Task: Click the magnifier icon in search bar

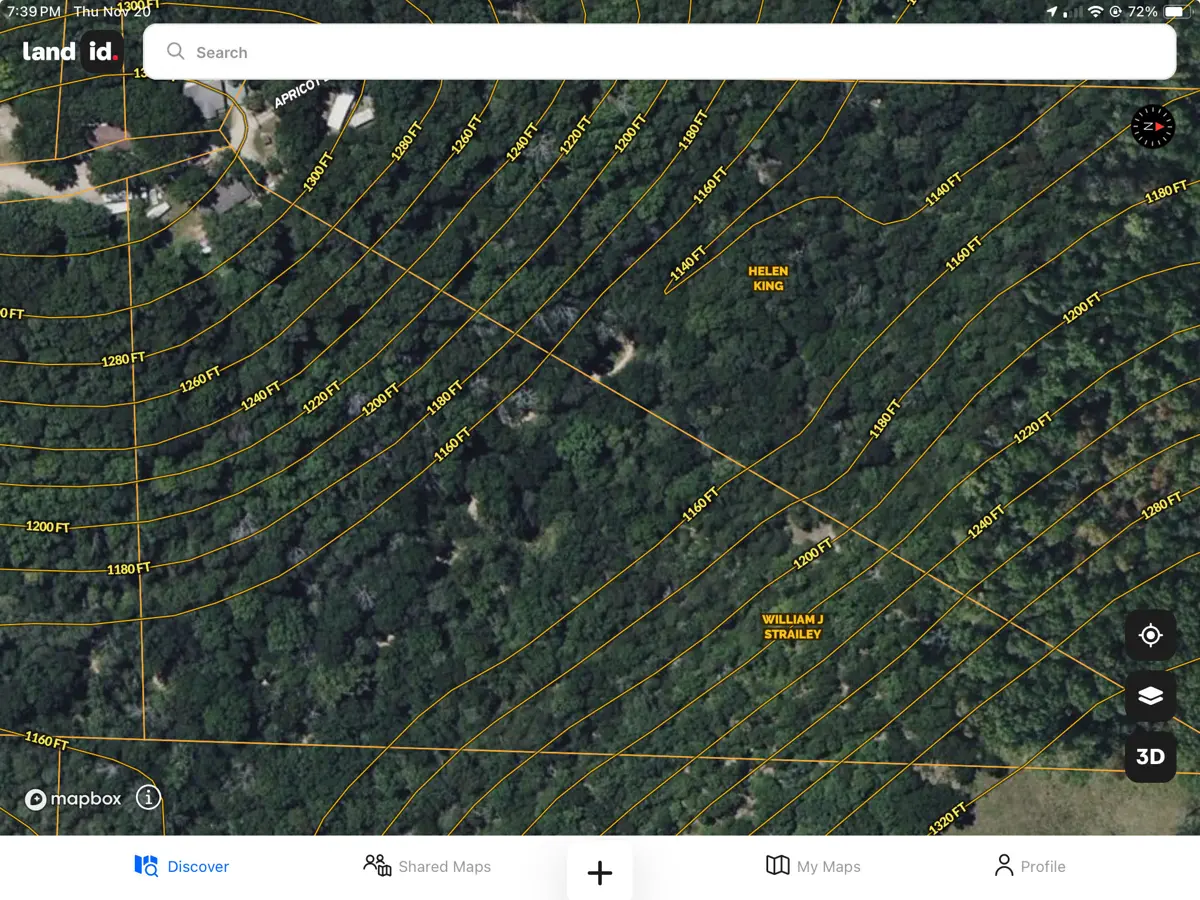Action: [x=176, y=52]
